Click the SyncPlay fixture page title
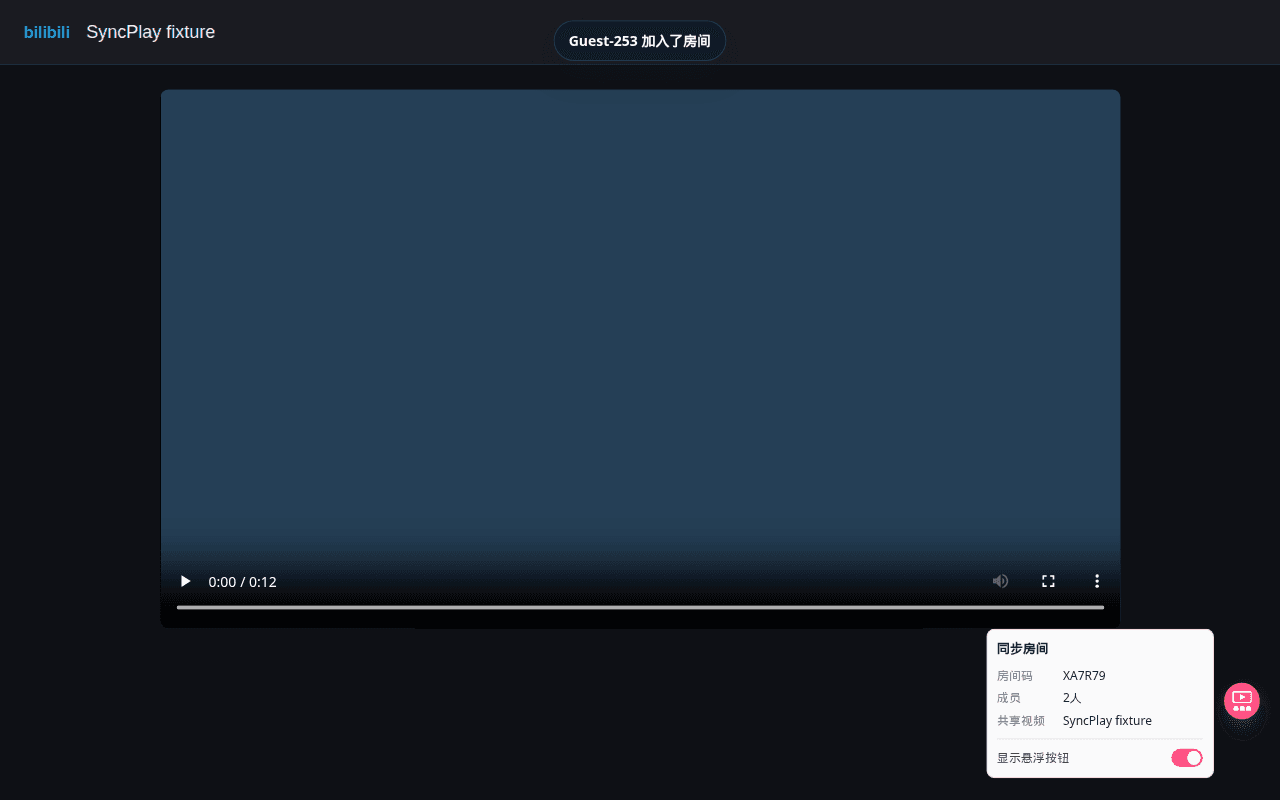The height and width of the screenshot is (800, 1280). 150,32
